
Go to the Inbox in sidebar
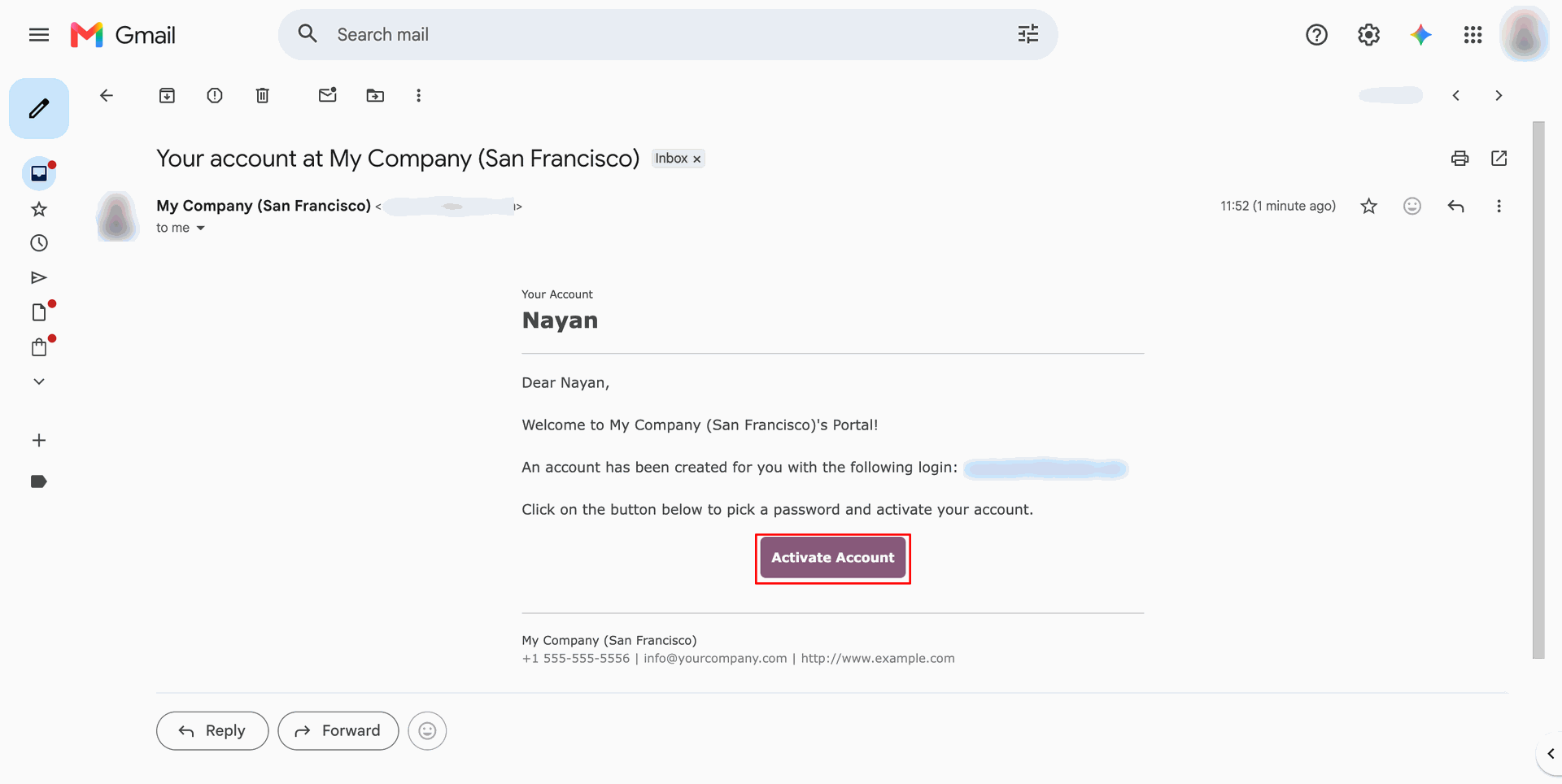point(39,173)
